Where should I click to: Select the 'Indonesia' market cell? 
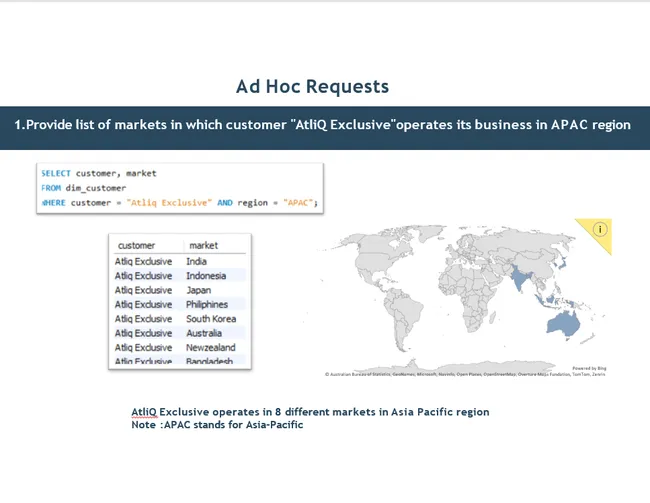pos(206,276)
